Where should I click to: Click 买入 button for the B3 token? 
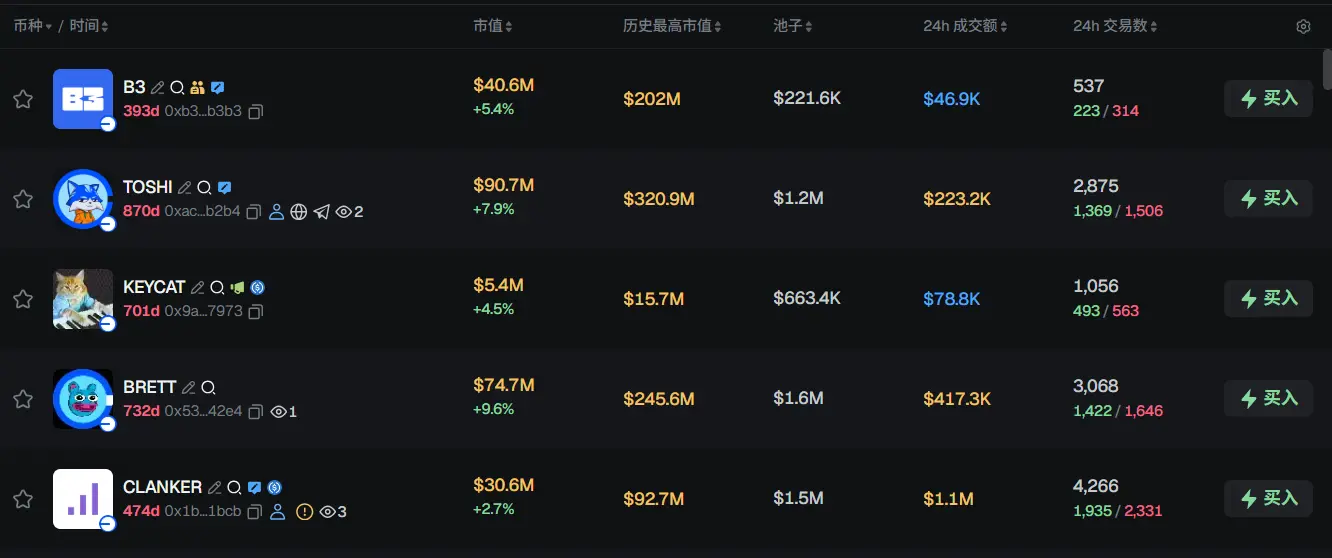(1268, 99)
